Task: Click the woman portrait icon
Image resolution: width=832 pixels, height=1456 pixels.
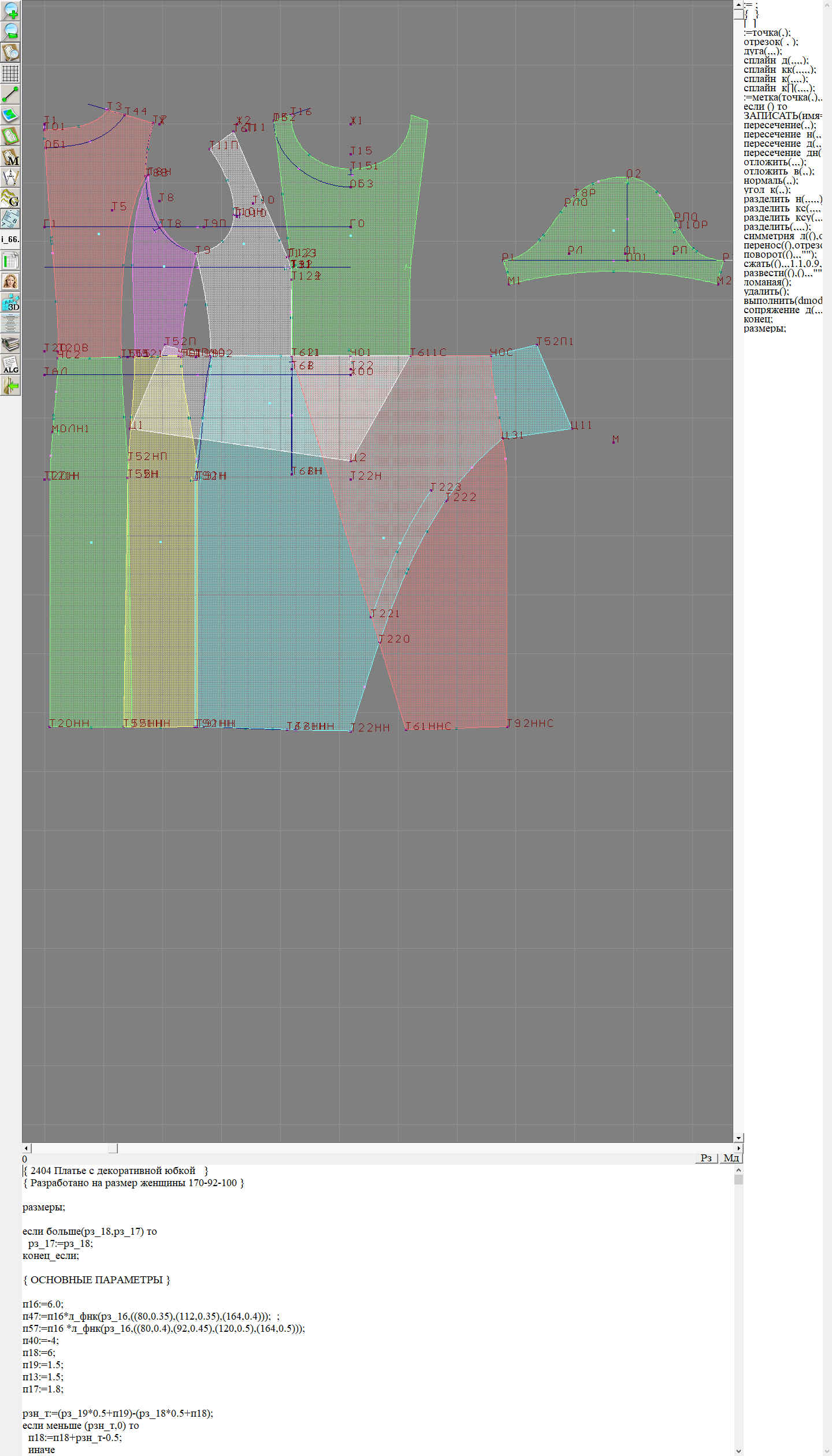Action: (x=10, y=281)
